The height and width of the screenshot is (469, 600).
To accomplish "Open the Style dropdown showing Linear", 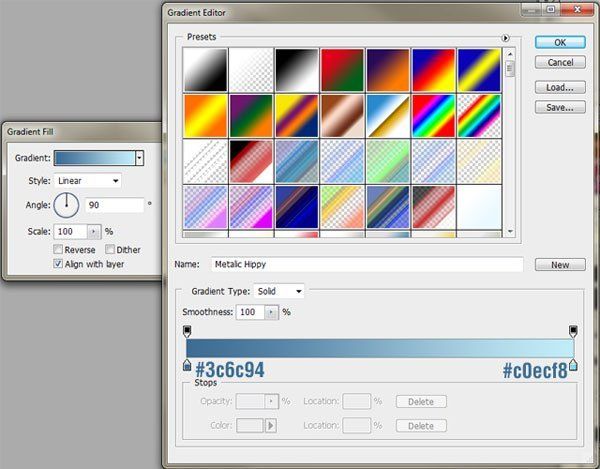I will (x=88, y=181).
